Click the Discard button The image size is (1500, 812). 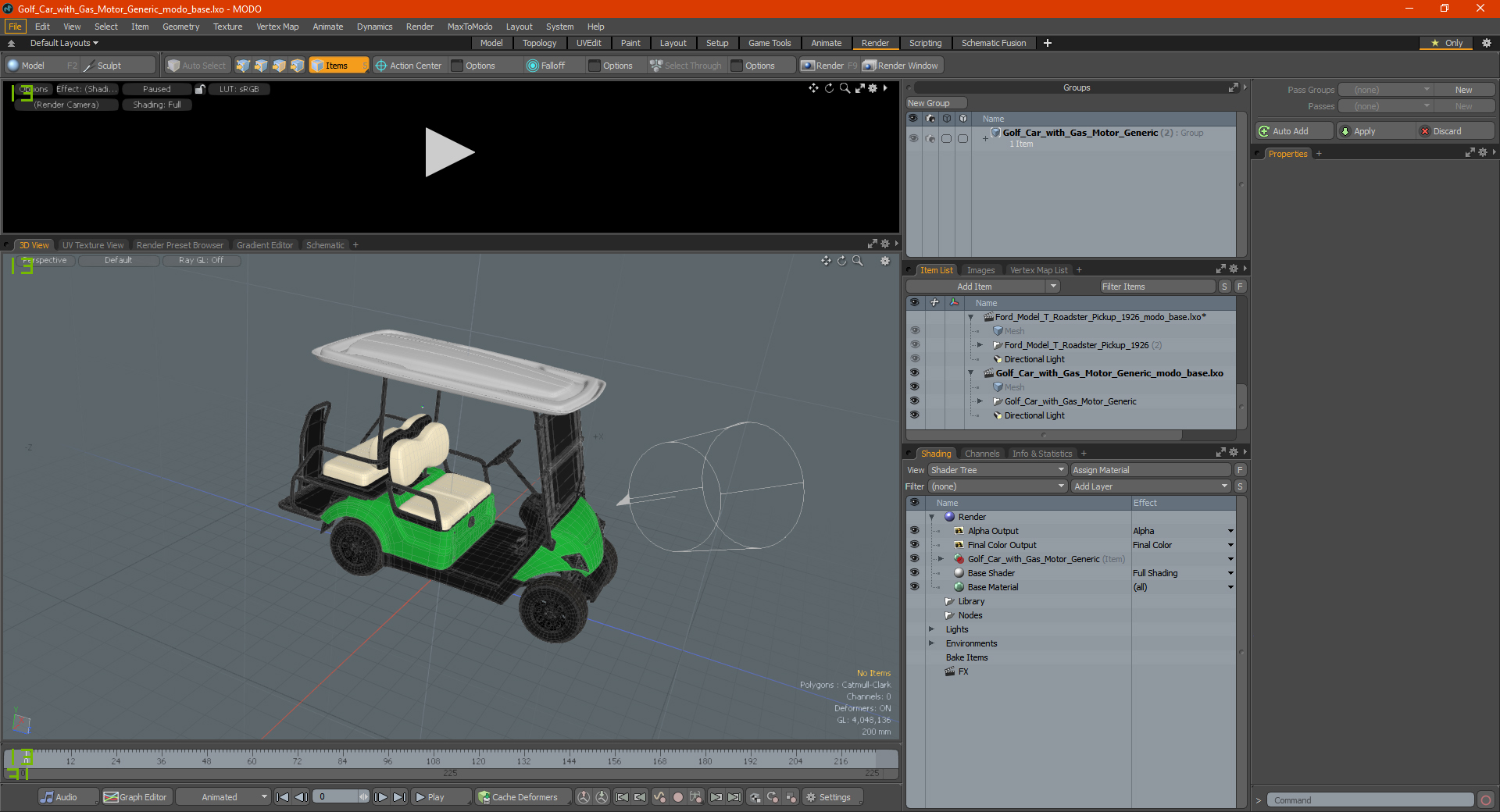(x=1456, y=131)
